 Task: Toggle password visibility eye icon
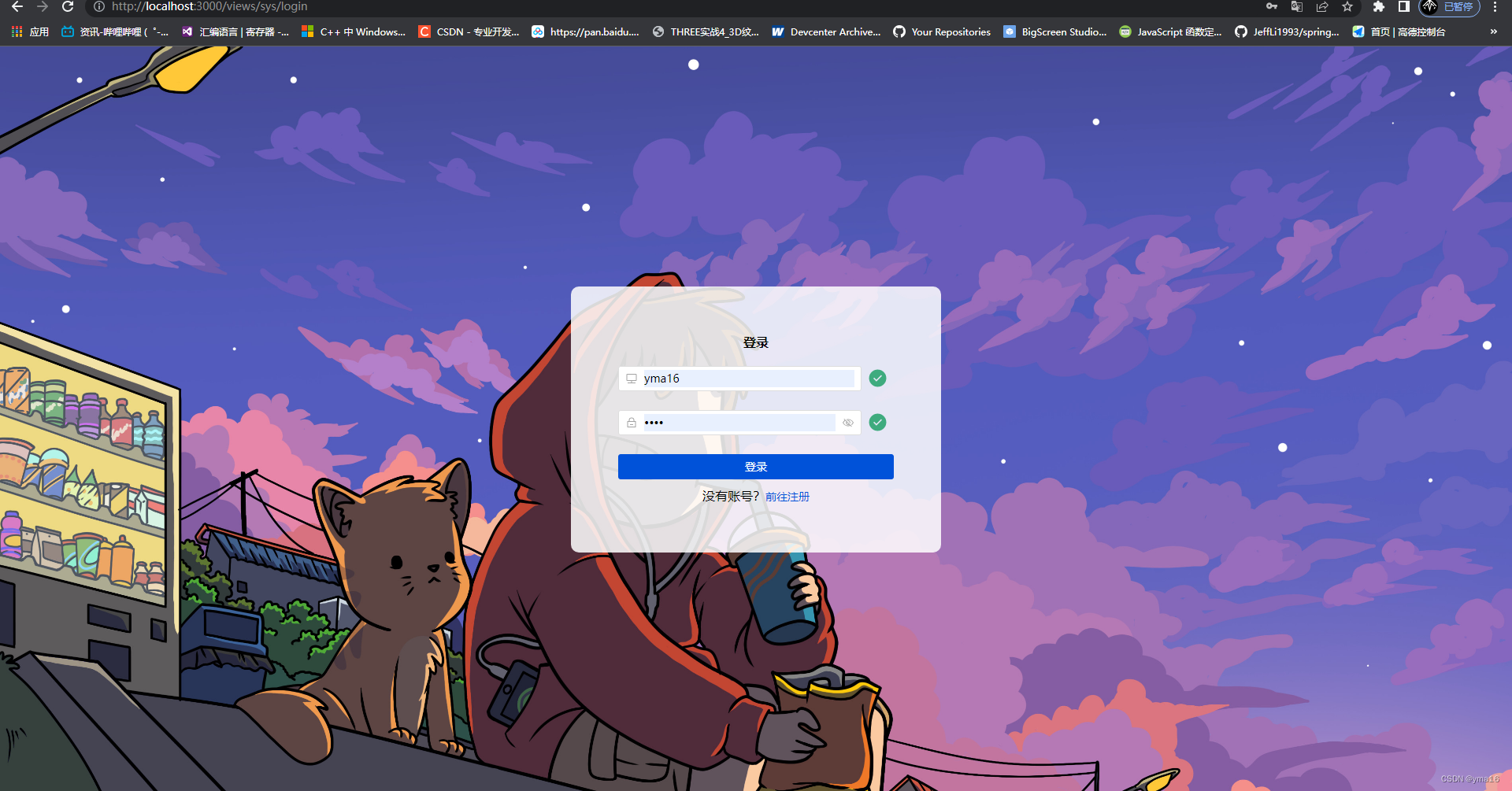[x=848, y=423]
